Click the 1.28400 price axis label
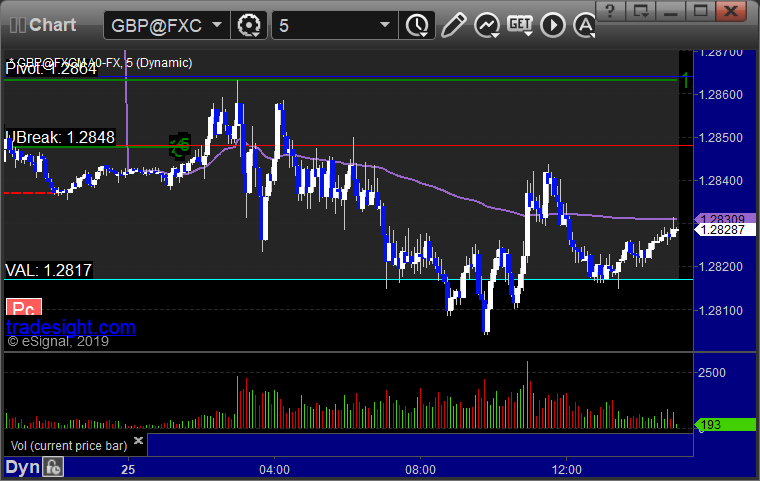This screenshot has width=760, height=481. (x=721, y=181)
